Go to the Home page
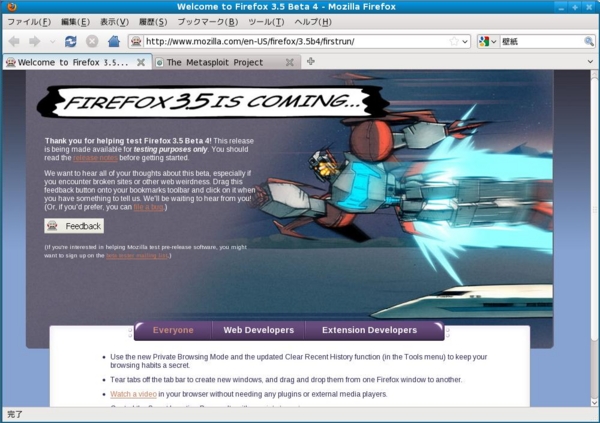The image size is (600, 423). point(114,41)
